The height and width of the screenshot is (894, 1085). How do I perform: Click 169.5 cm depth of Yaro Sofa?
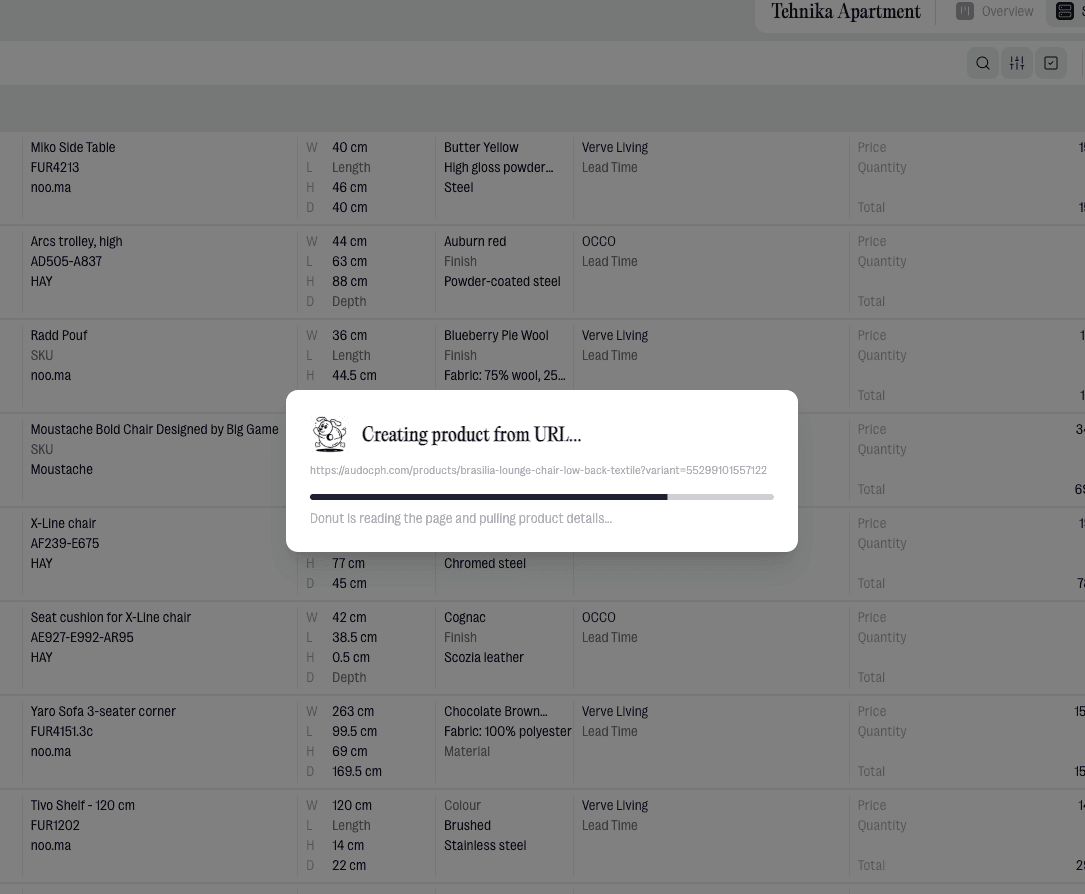[357, 772]
